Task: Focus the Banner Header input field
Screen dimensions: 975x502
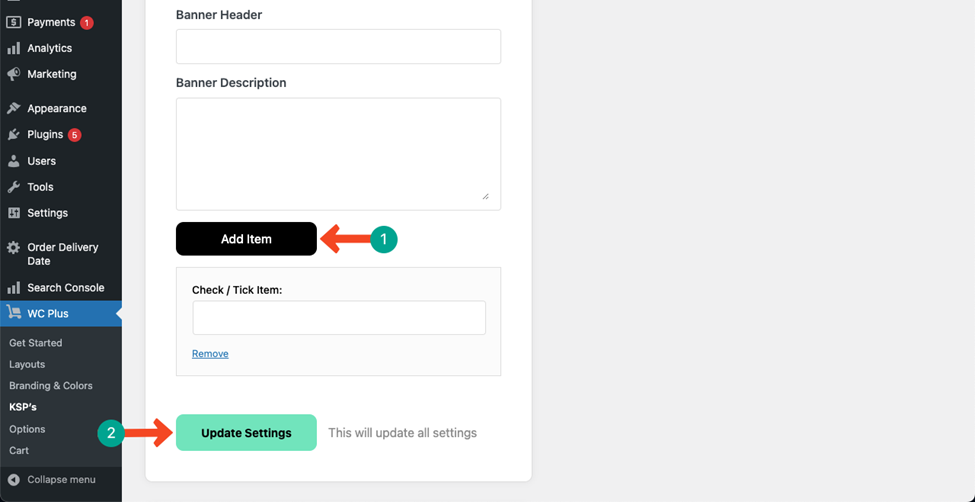Action: pos(338,47)
